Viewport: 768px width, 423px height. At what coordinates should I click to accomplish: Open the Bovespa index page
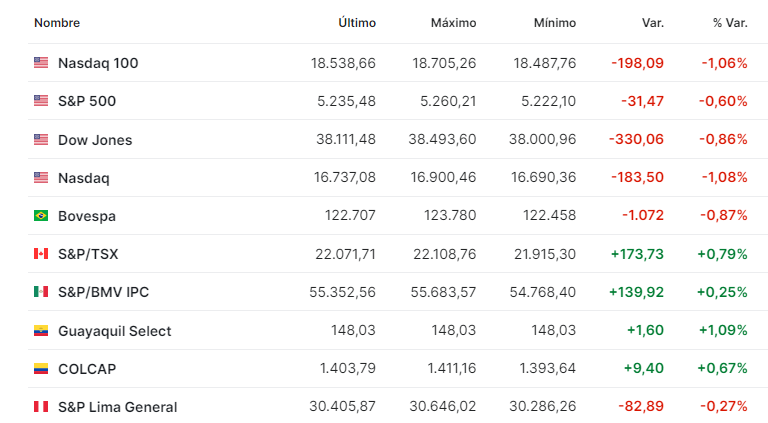click(x=86, y=216)
